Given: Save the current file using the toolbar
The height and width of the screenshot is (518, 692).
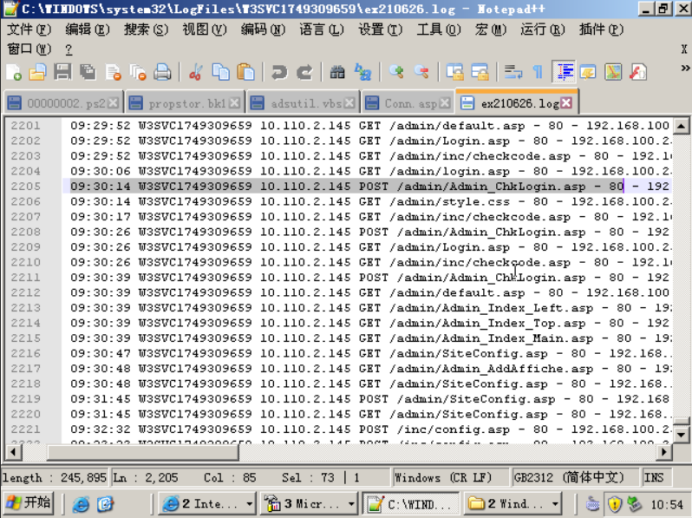Looking at the screenshot, I should pyautogui.click(x=62, y=72).
